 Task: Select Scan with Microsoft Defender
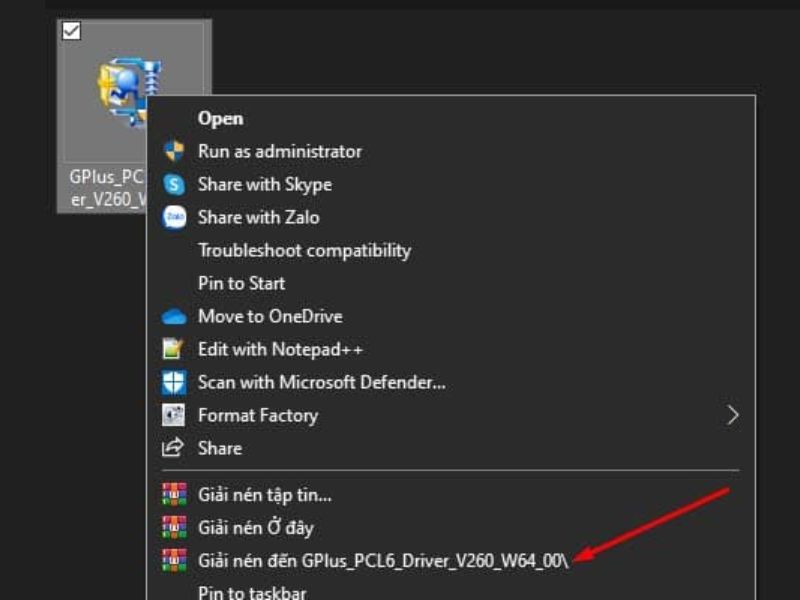pyautogui.click(x=321, y=383)
